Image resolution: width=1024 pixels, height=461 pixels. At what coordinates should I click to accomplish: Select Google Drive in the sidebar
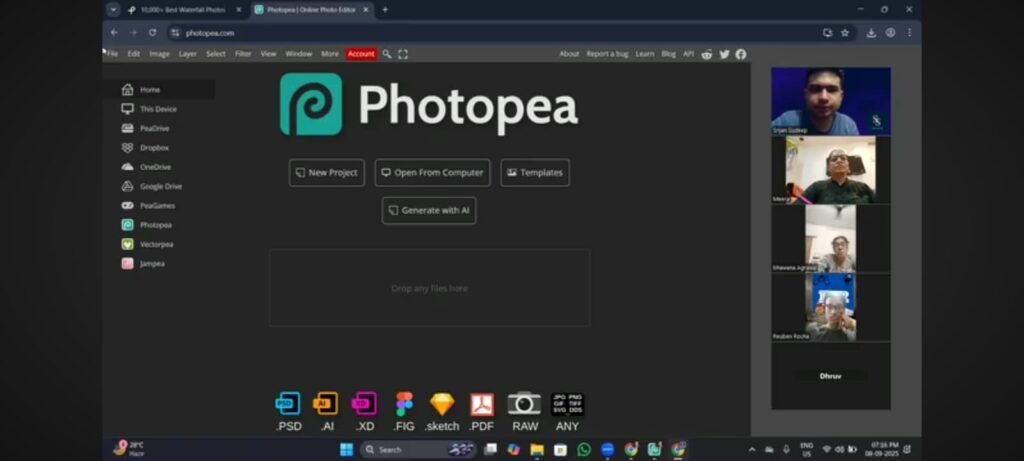pos(160,186)
